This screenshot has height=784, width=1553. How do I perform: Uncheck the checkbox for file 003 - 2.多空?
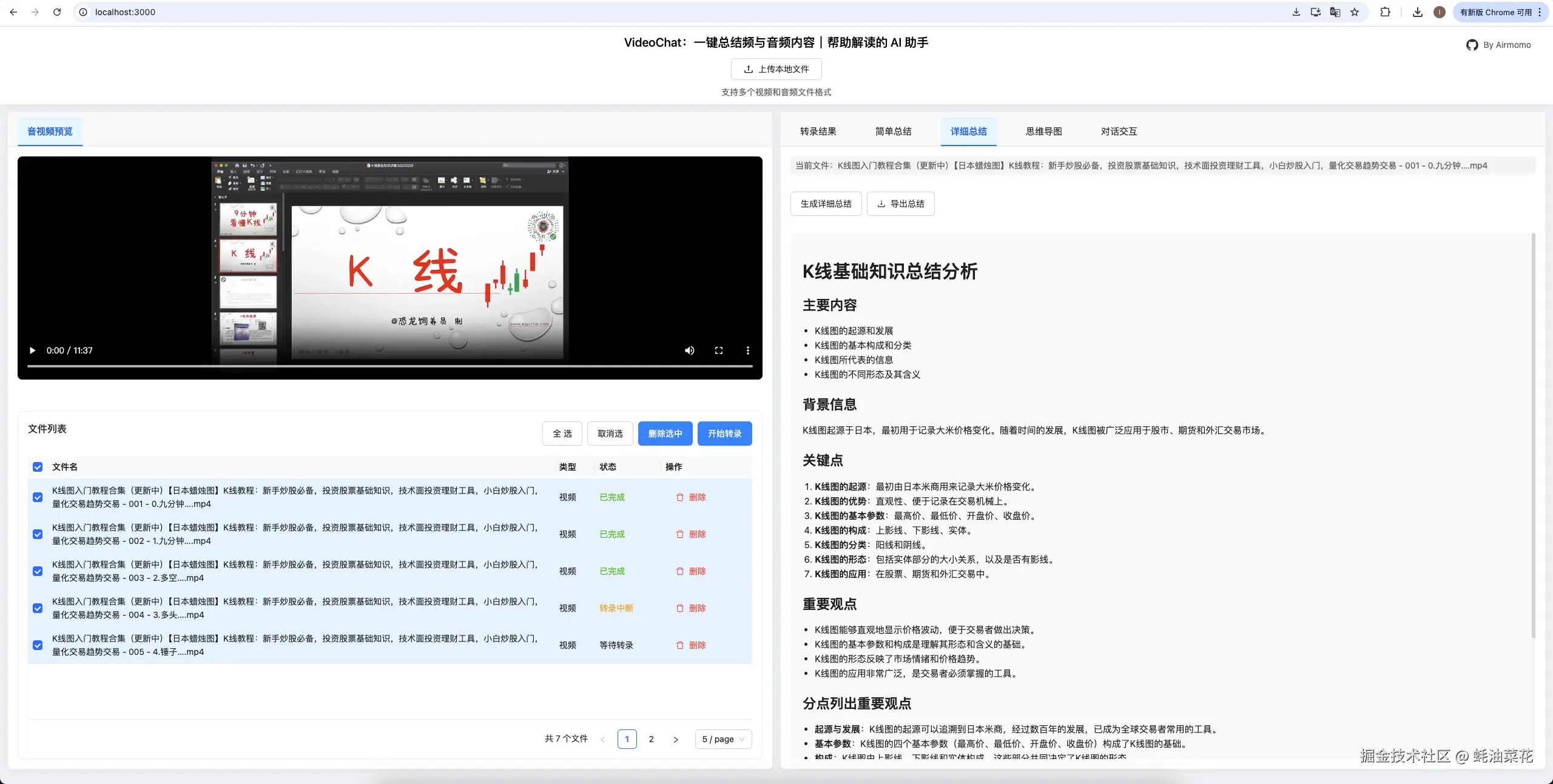click(38, 571)
